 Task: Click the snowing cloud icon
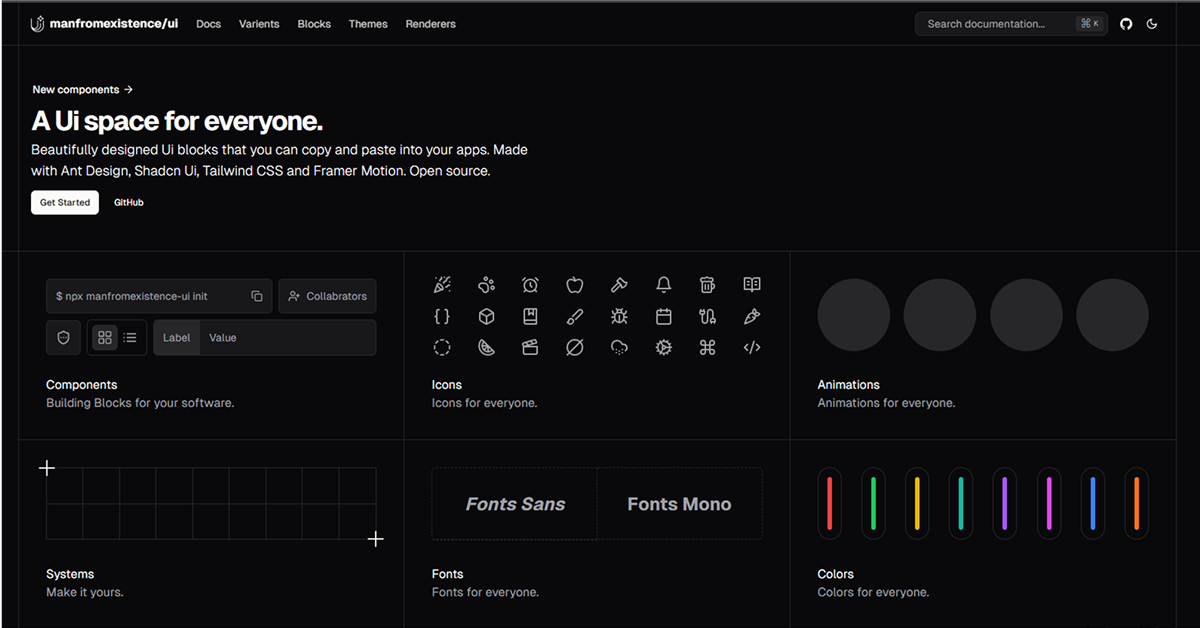tap(619, 347)
